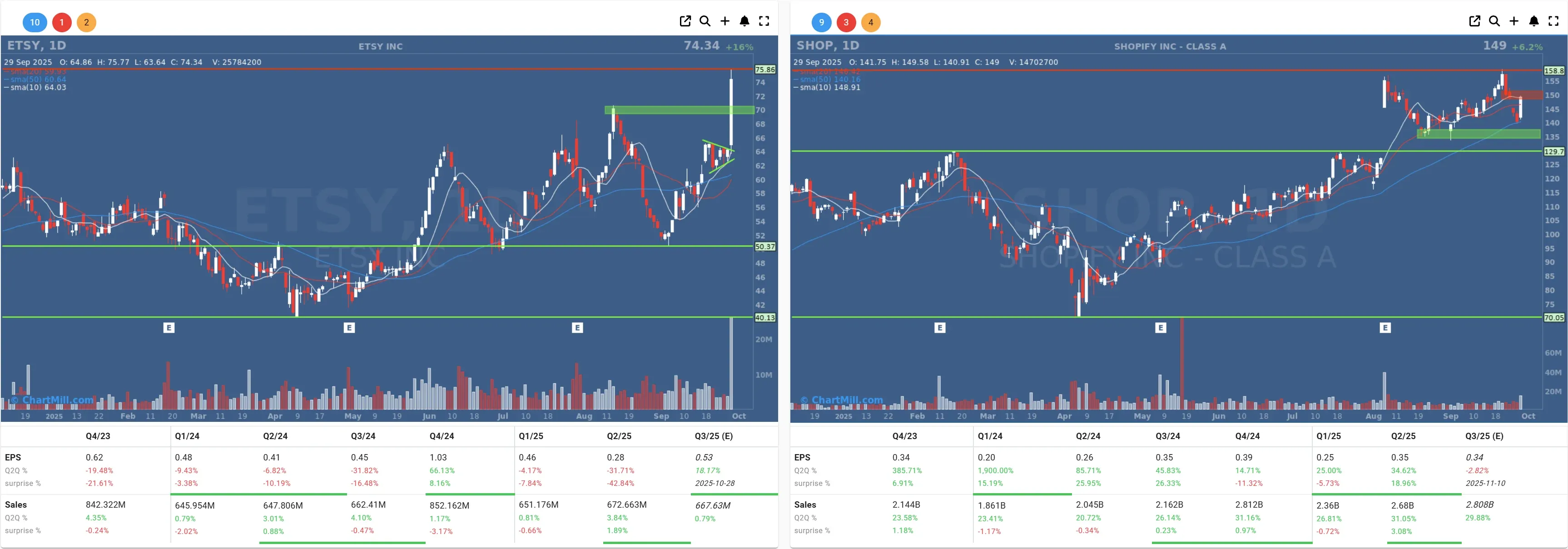Click ETSY support price label 50.37
This screenshot has height=549, width=1568.
[765, 247]
